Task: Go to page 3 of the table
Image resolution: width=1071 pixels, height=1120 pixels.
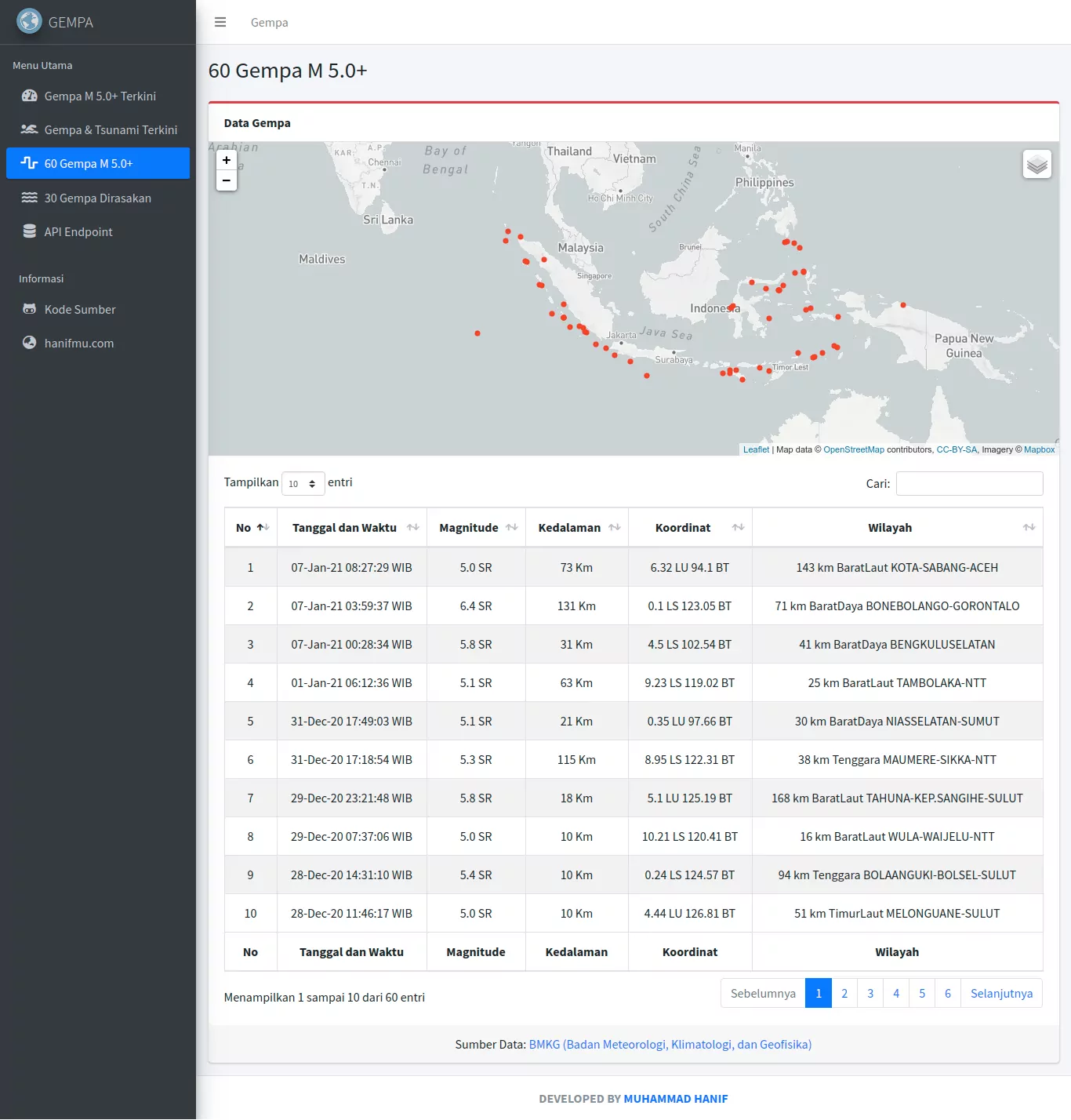Action: 870,993
